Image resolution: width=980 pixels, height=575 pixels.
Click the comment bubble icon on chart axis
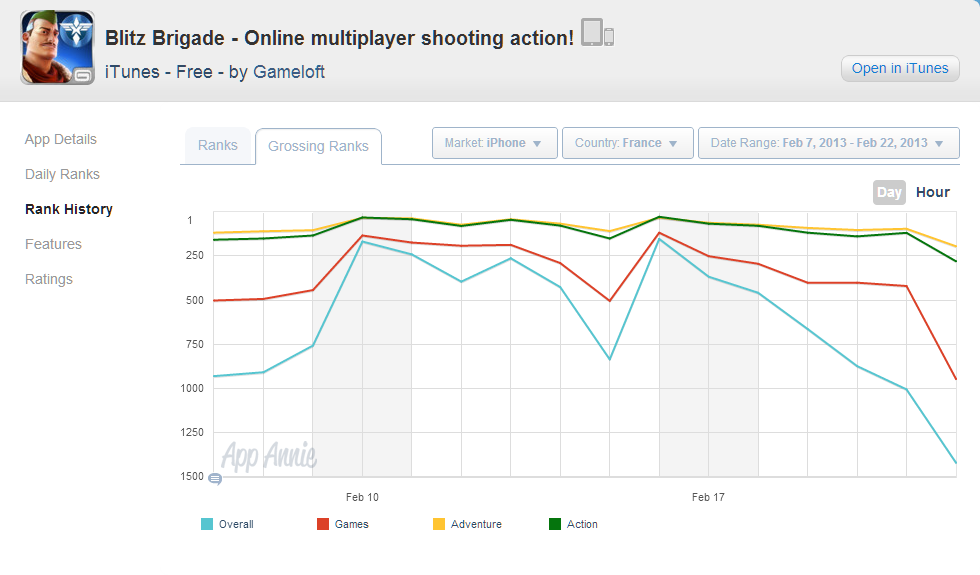coord(215,479)
